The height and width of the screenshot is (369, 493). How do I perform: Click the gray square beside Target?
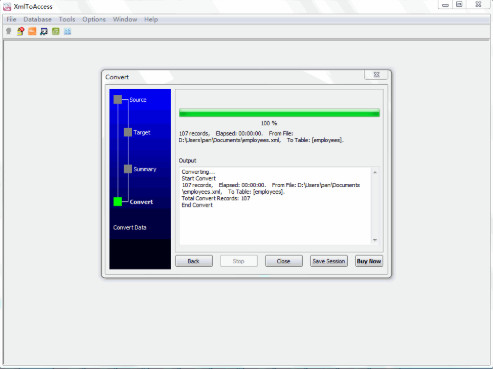click(x=128, y=132)
